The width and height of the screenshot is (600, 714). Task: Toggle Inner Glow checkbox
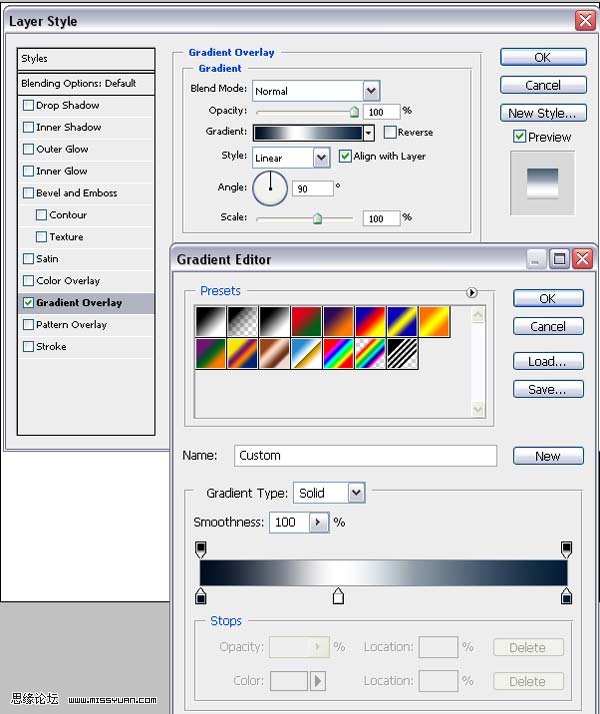[x=28, y=171]
